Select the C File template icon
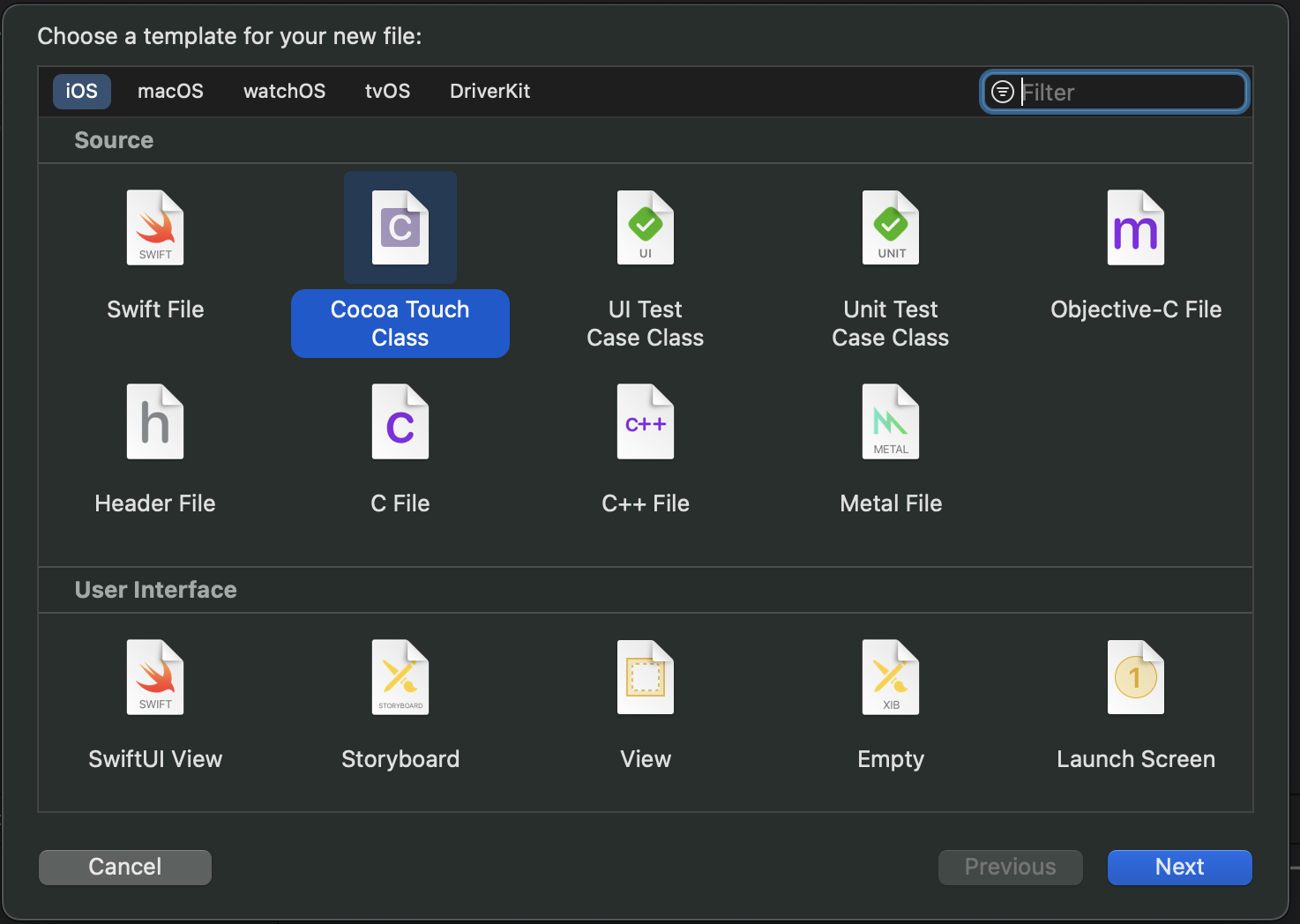The image size is (1300, 924). (x=400, y=421)
